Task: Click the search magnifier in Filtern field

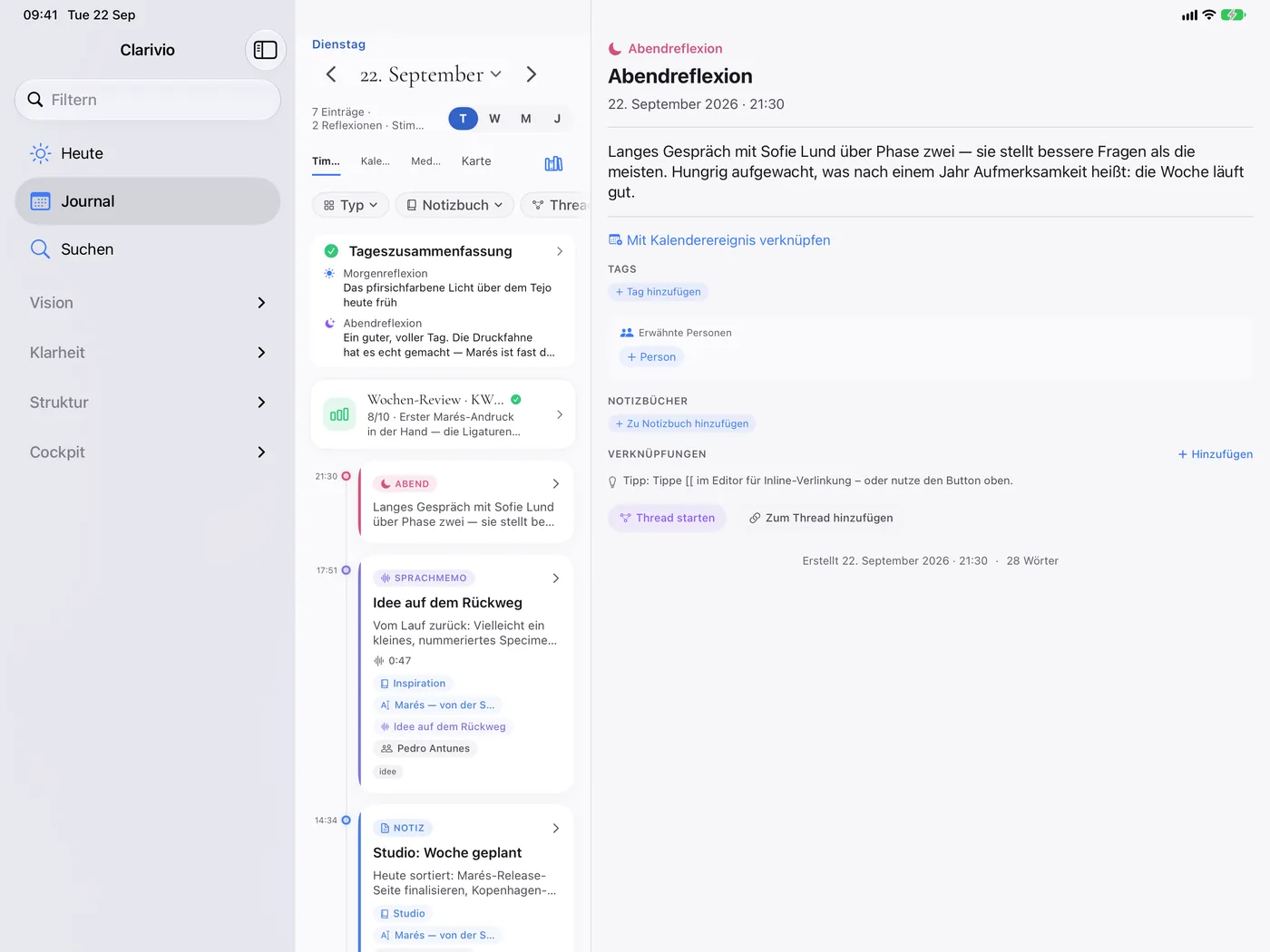Action: coord(35,100)
